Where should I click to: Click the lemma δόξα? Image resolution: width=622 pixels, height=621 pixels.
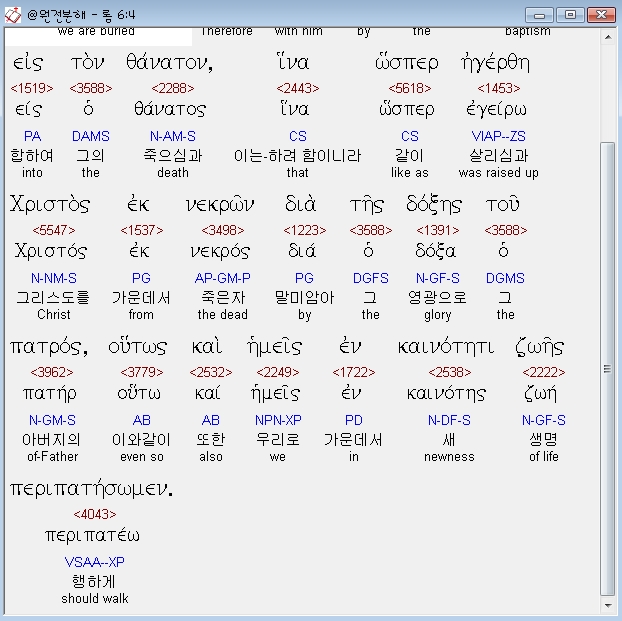436,251
